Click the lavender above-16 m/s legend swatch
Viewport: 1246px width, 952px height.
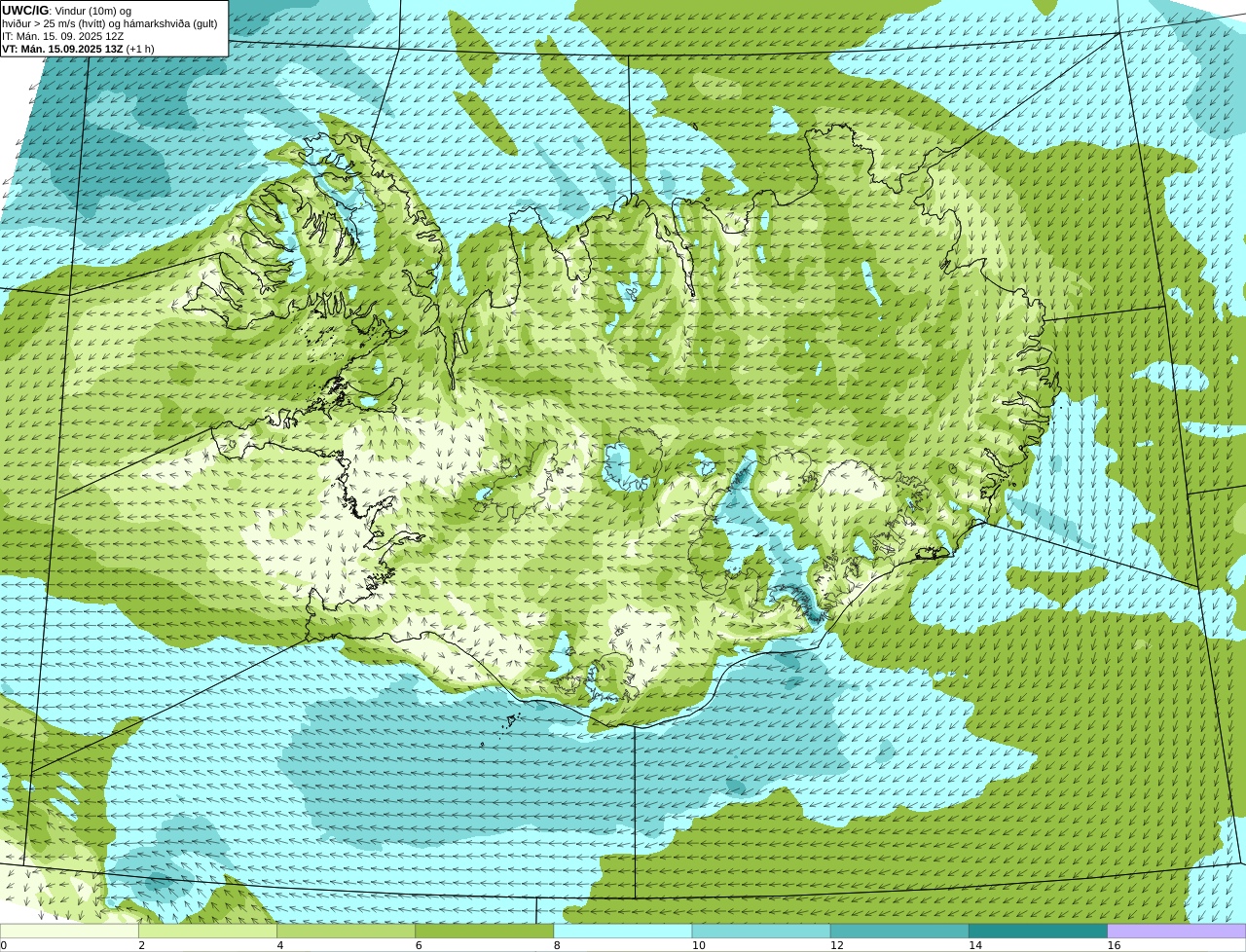tap(1177, 931)
